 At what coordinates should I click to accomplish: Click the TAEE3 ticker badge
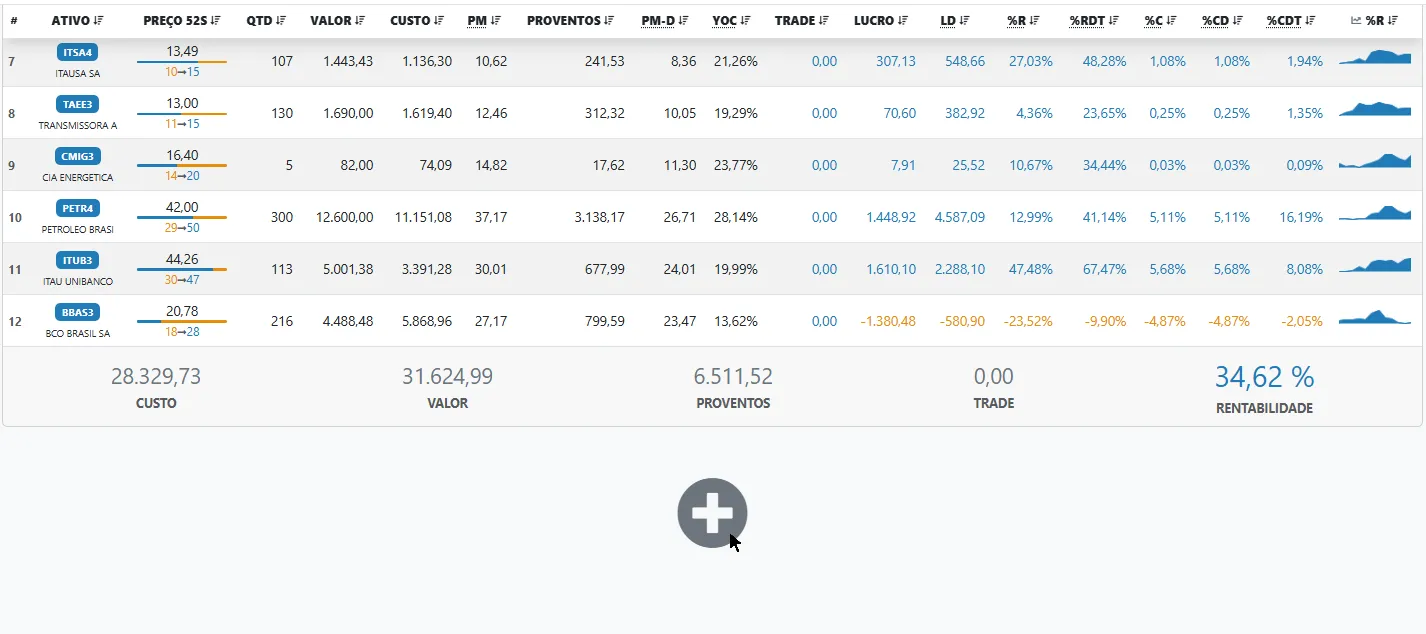click(78, 105)
